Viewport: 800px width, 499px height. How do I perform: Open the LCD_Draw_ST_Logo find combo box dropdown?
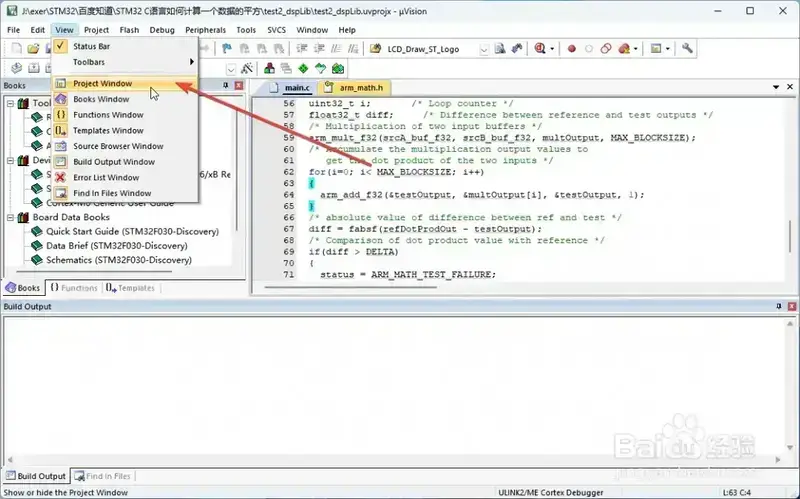click(x=484, y=48)
